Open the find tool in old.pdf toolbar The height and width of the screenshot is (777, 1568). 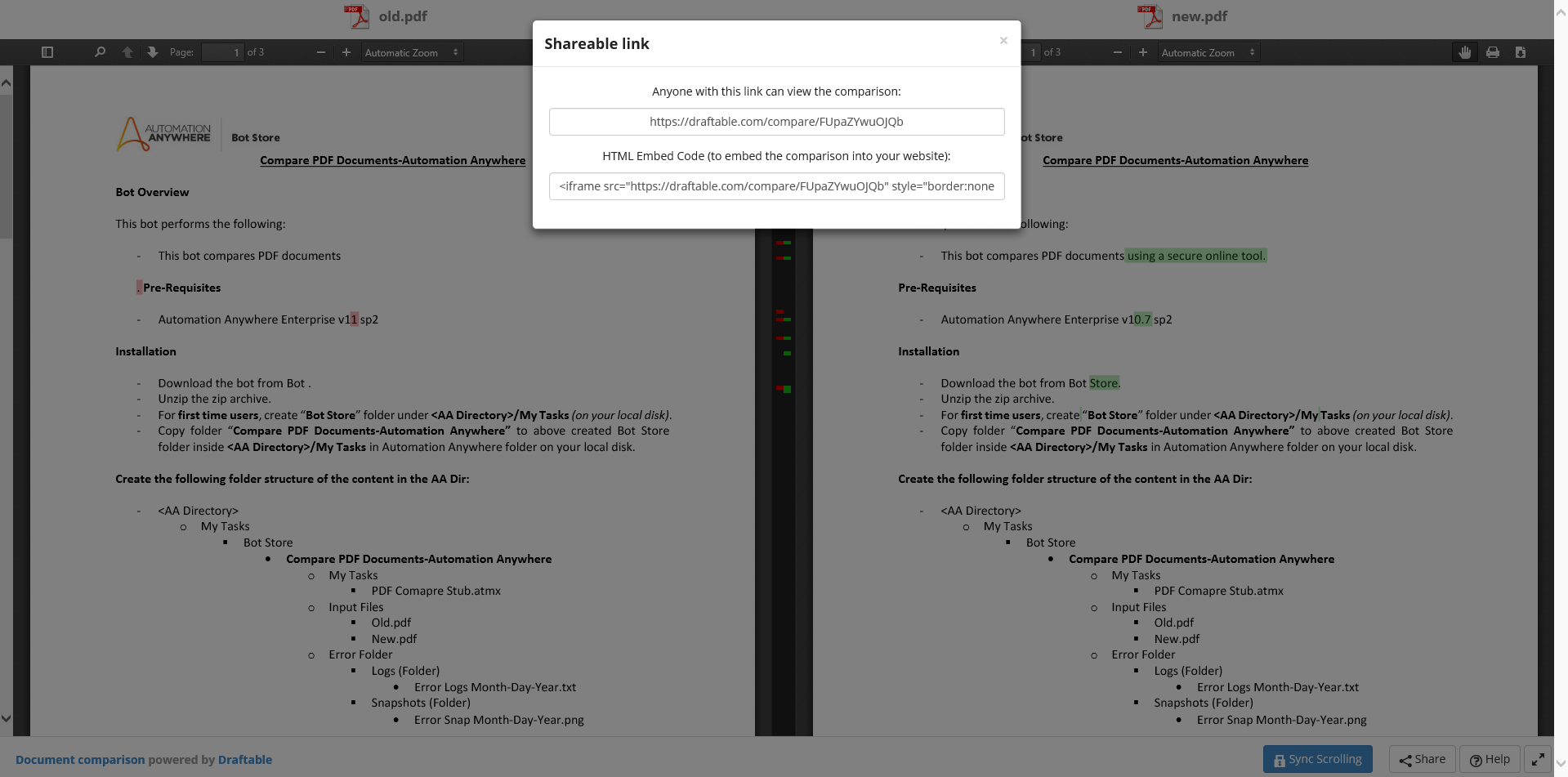point(100,52)
